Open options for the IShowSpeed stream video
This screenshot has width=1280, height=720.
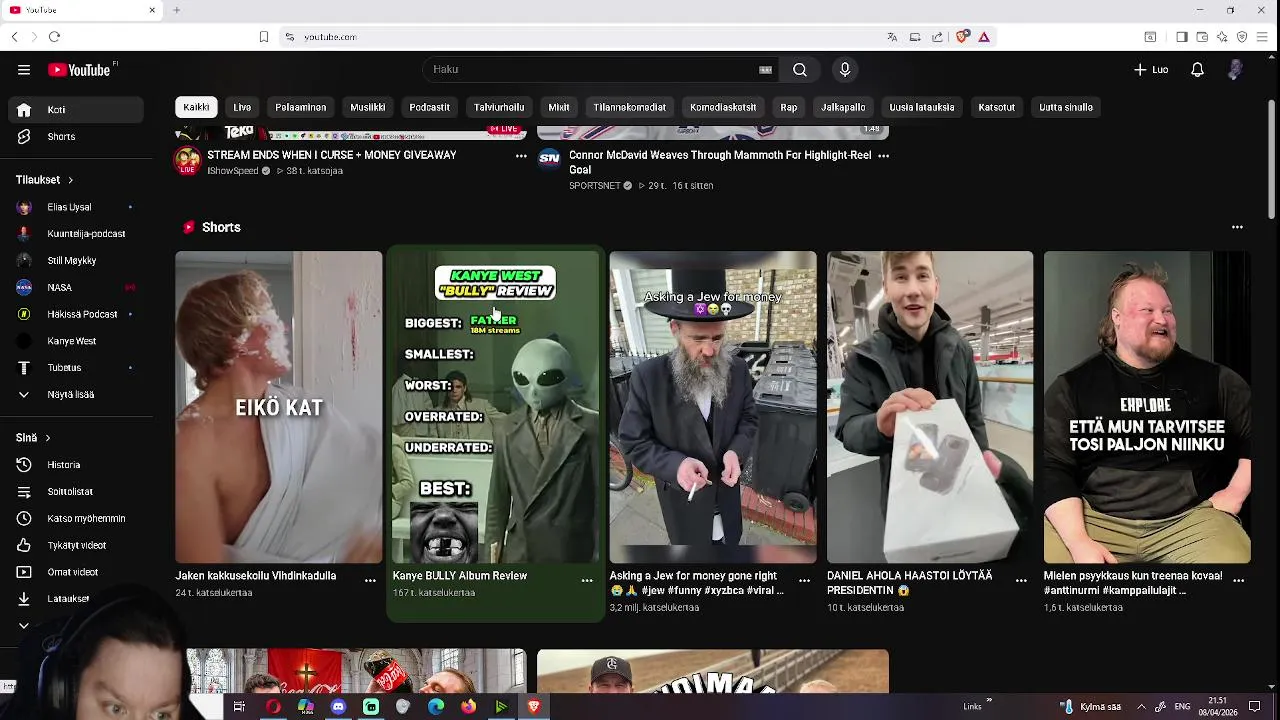521,156
